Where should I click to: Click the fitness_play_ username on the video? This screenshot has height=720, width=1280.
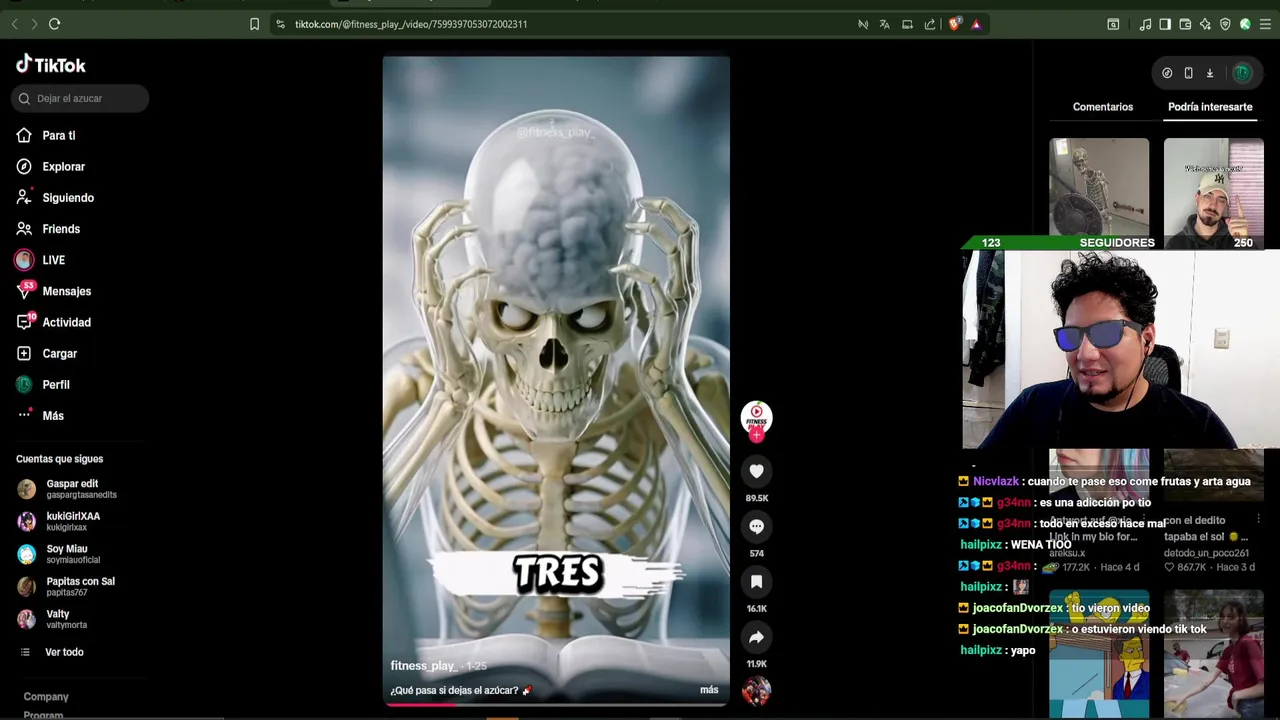423,666
